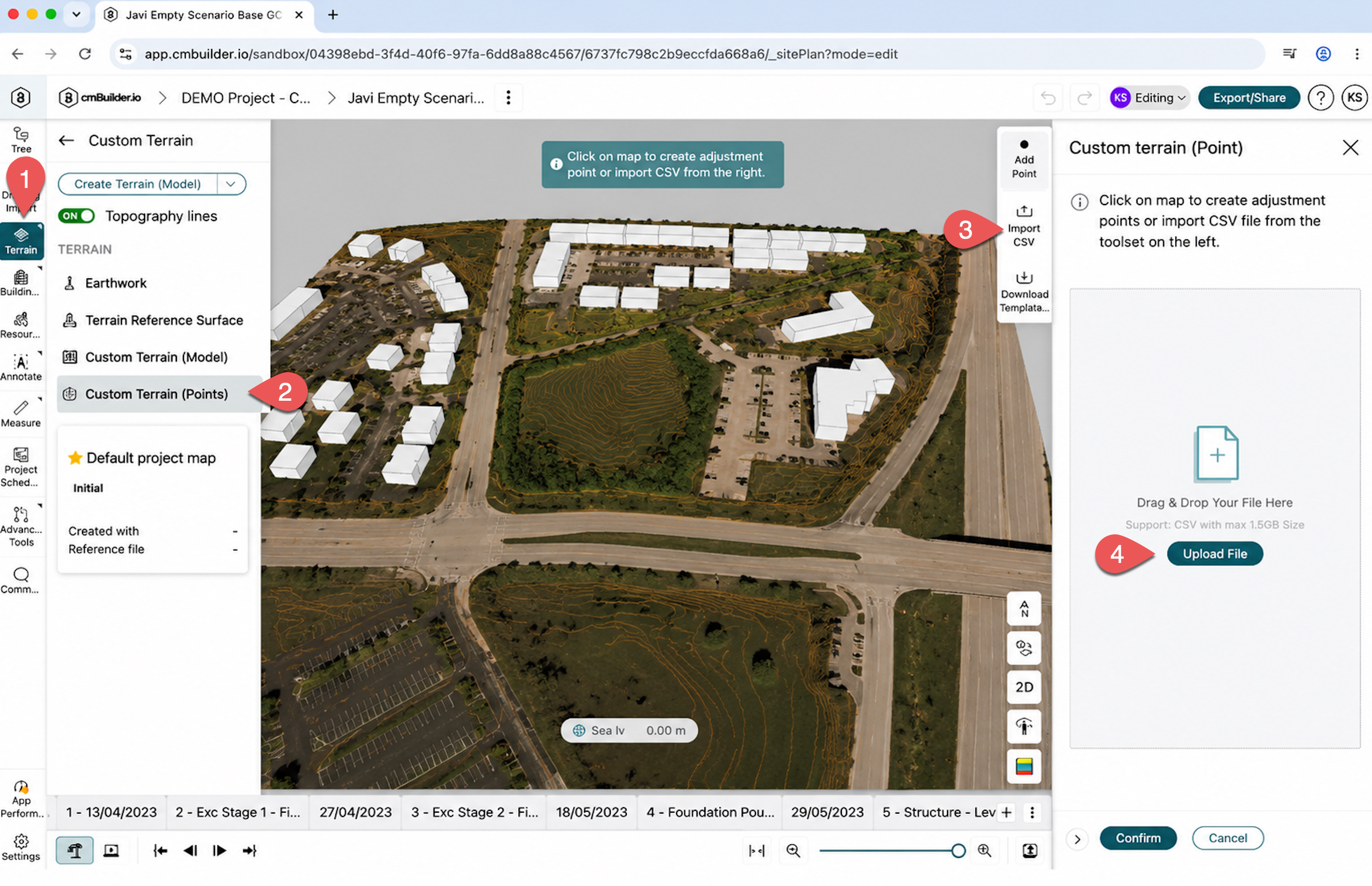The width and height of the screenshot is (1372, 886).
Task: Open the help question mark icon
Action: [1320, 98]
